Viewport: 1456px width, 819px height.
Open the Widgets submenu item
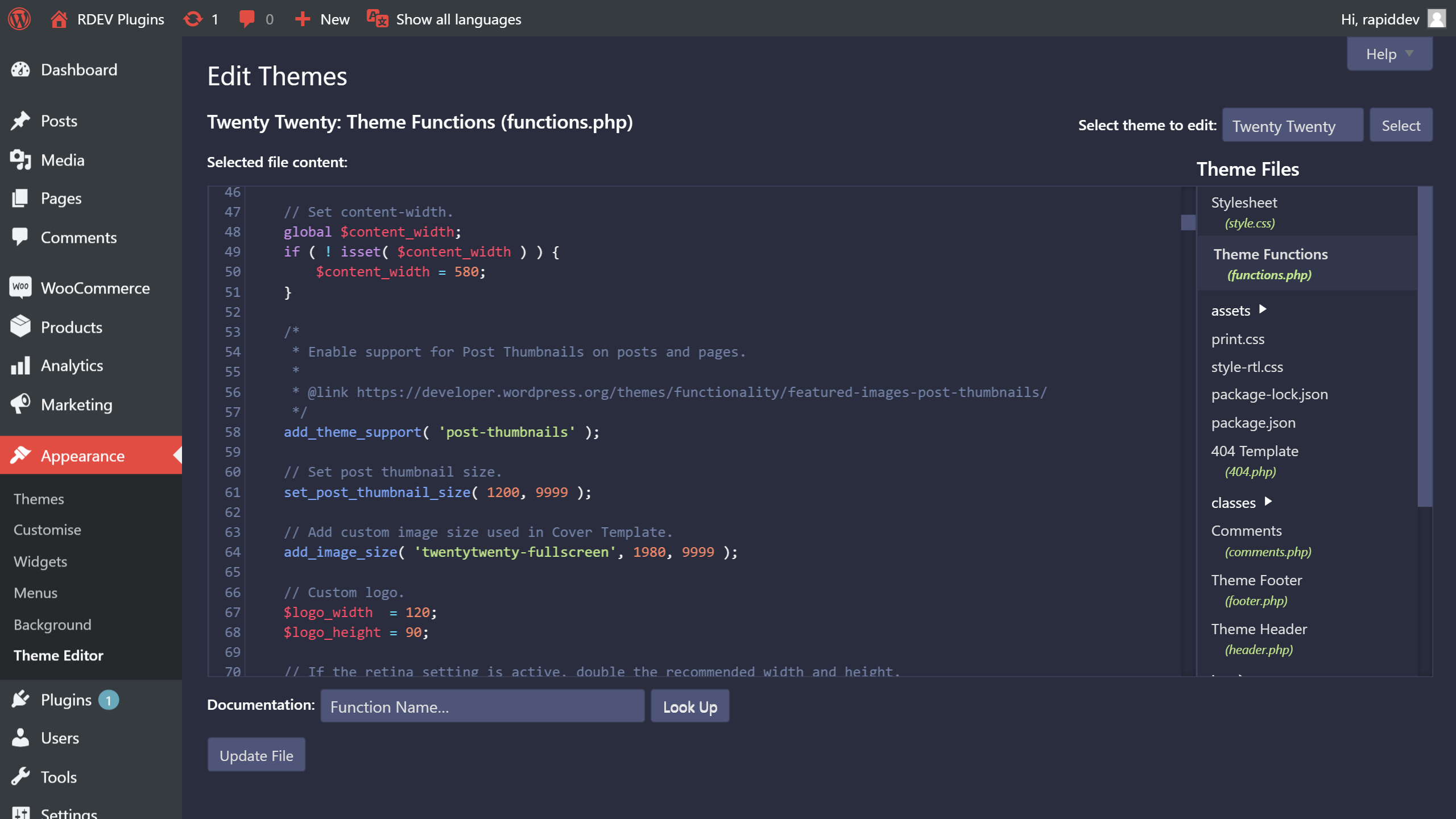tap(40, 561)
